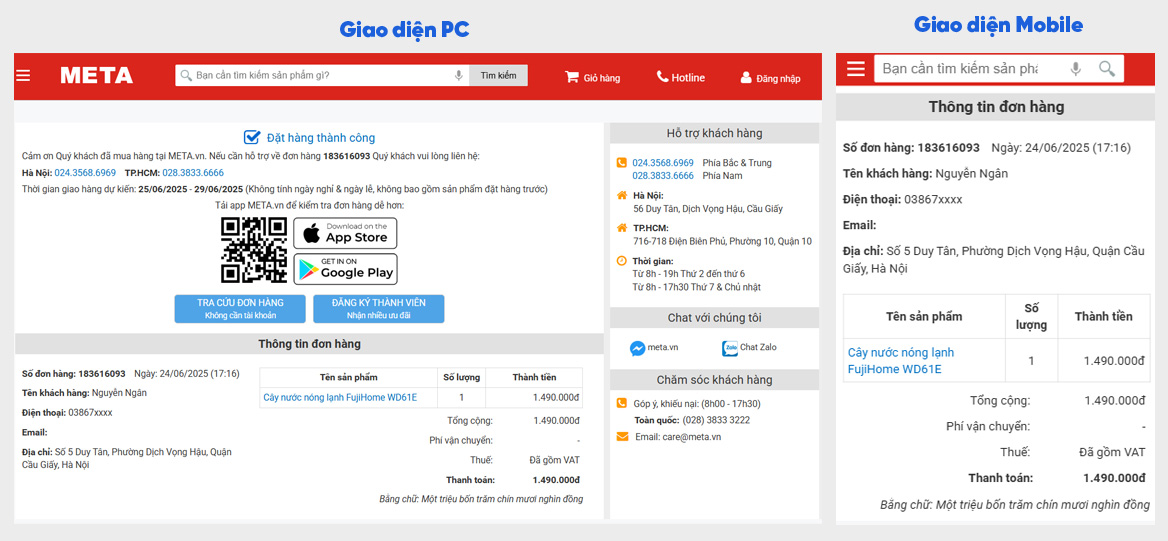Click Chat với chúng tôi heading
Screen dimensions: 1168x541
714,318
